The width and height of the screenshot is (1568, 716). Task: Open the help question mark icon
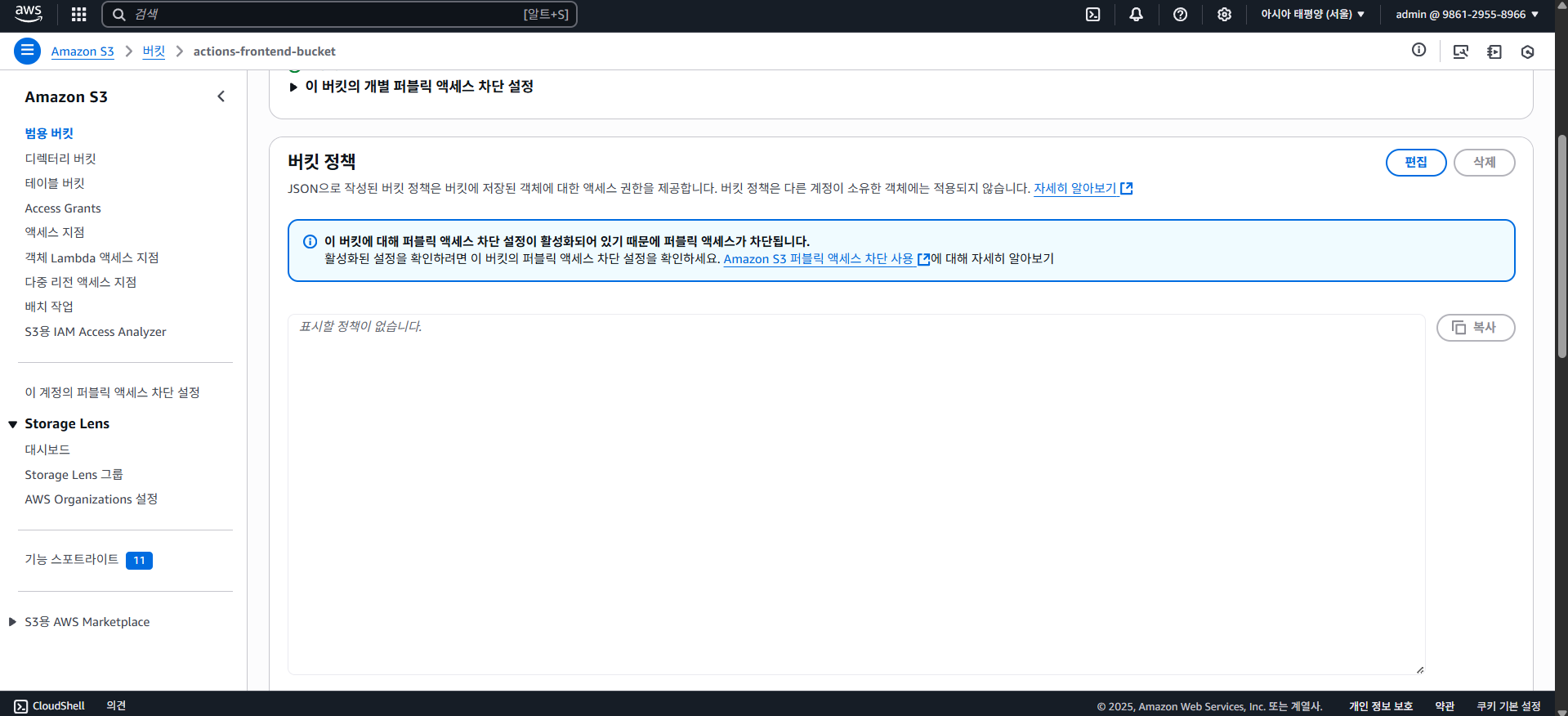click(x=1180, y=14)
